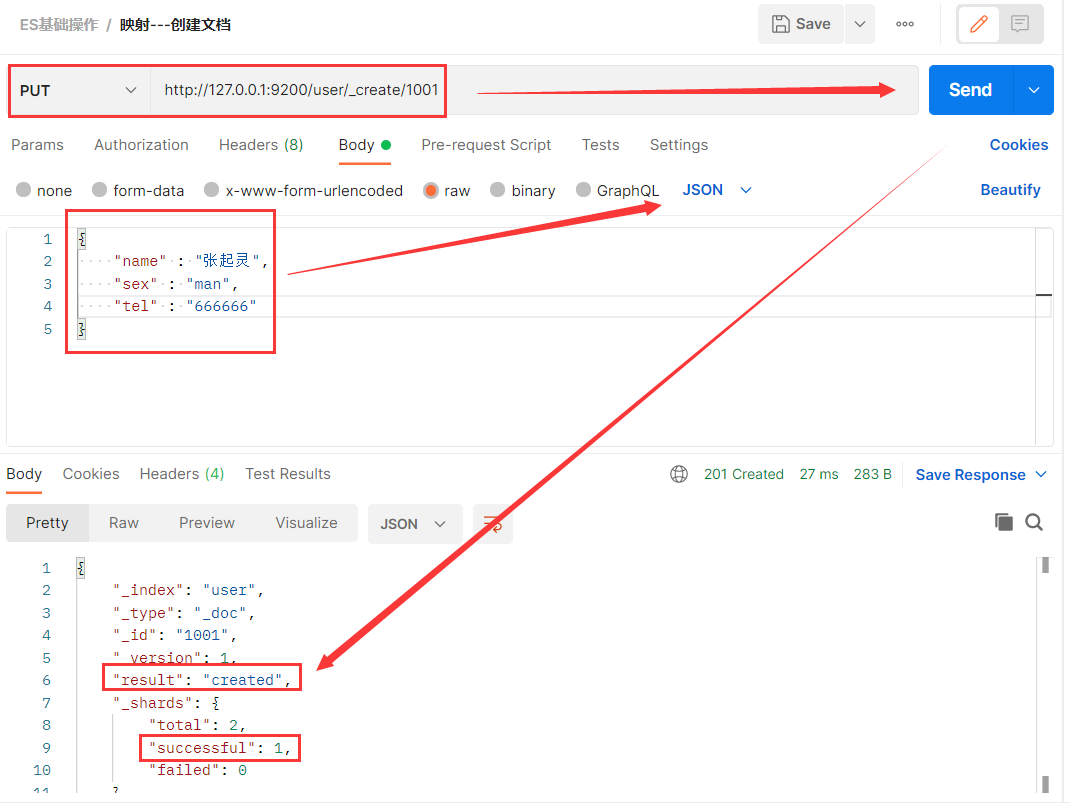Select the raw body type
The width and height of the screenshot is (1070, 803).
click(446, 190)
